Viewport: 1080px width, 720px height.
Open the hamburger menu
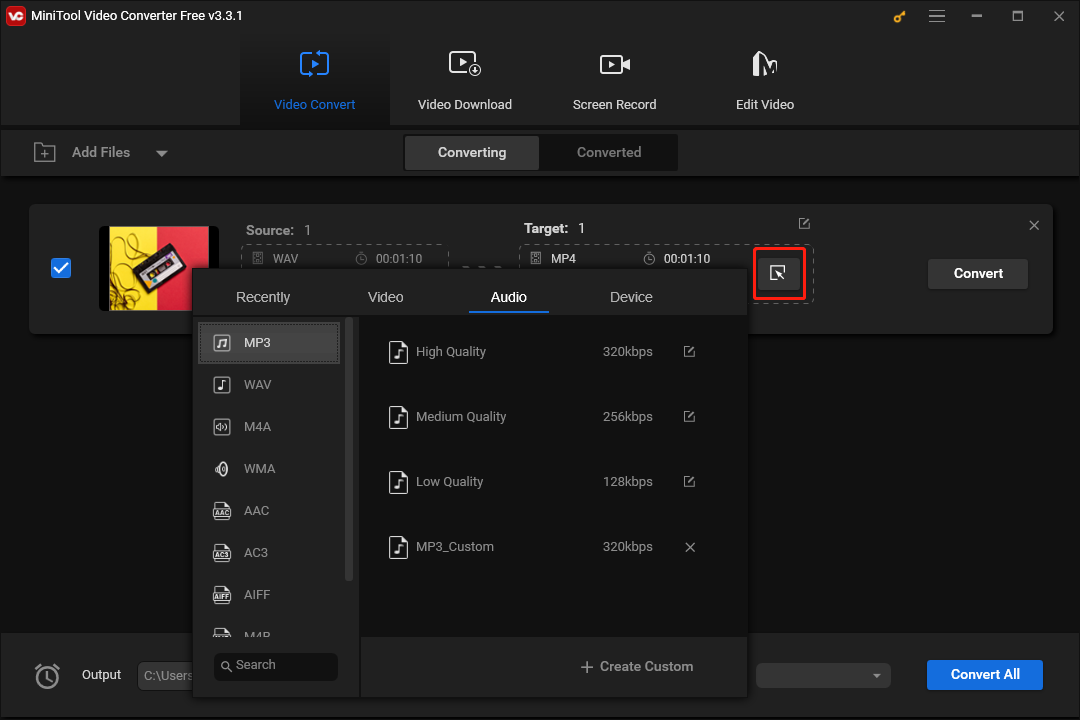pyautogui.click(x=937, y=16)
